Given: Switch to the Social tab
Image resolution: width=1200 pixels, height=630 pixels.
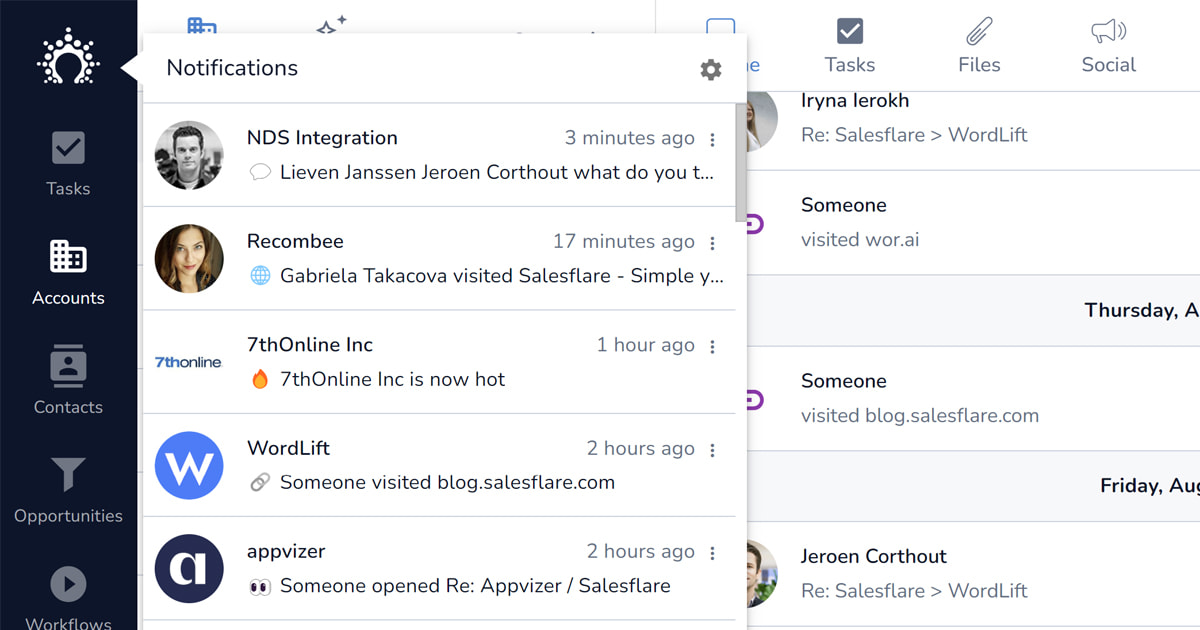Looking at the screenshot, I should point(1108,45).
